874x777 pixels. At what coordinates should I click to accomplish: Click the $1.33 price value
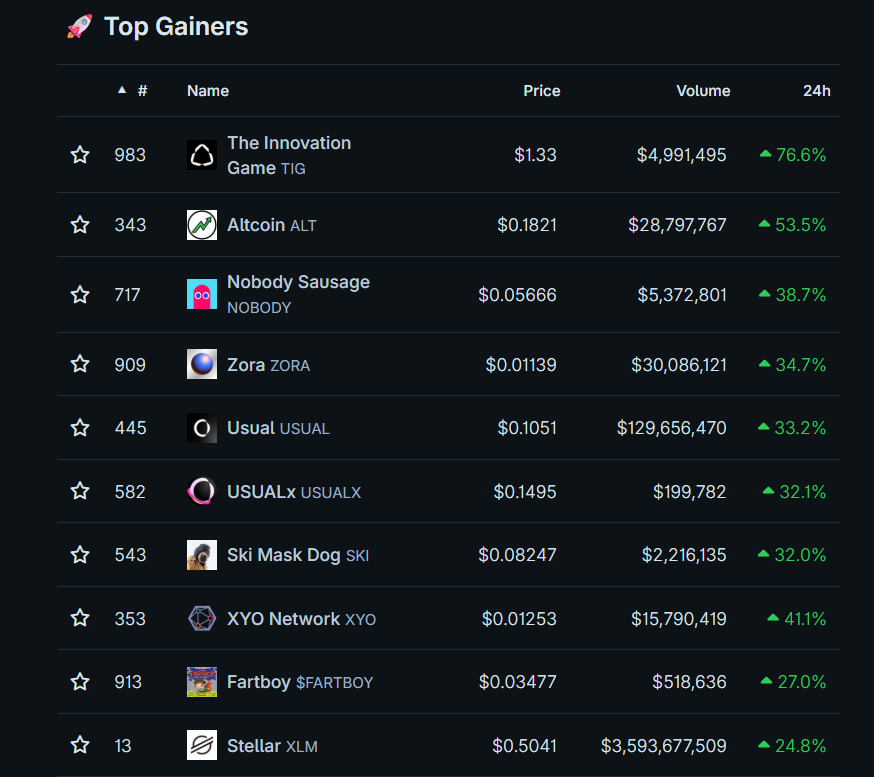point(535,154)
